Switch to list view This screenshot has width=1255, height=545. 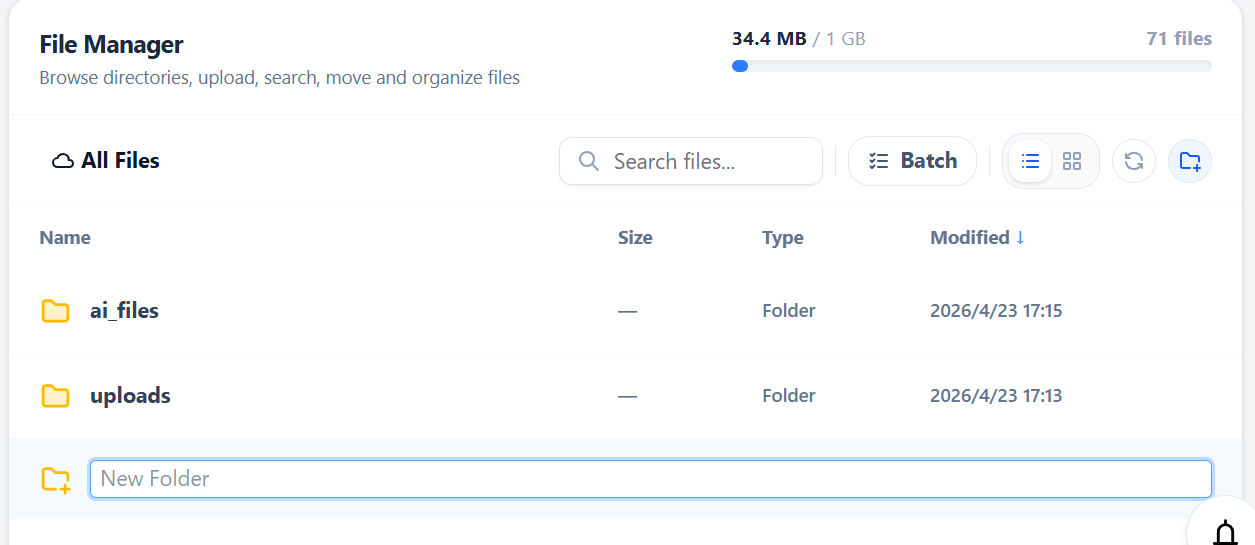coord(1030,161)
